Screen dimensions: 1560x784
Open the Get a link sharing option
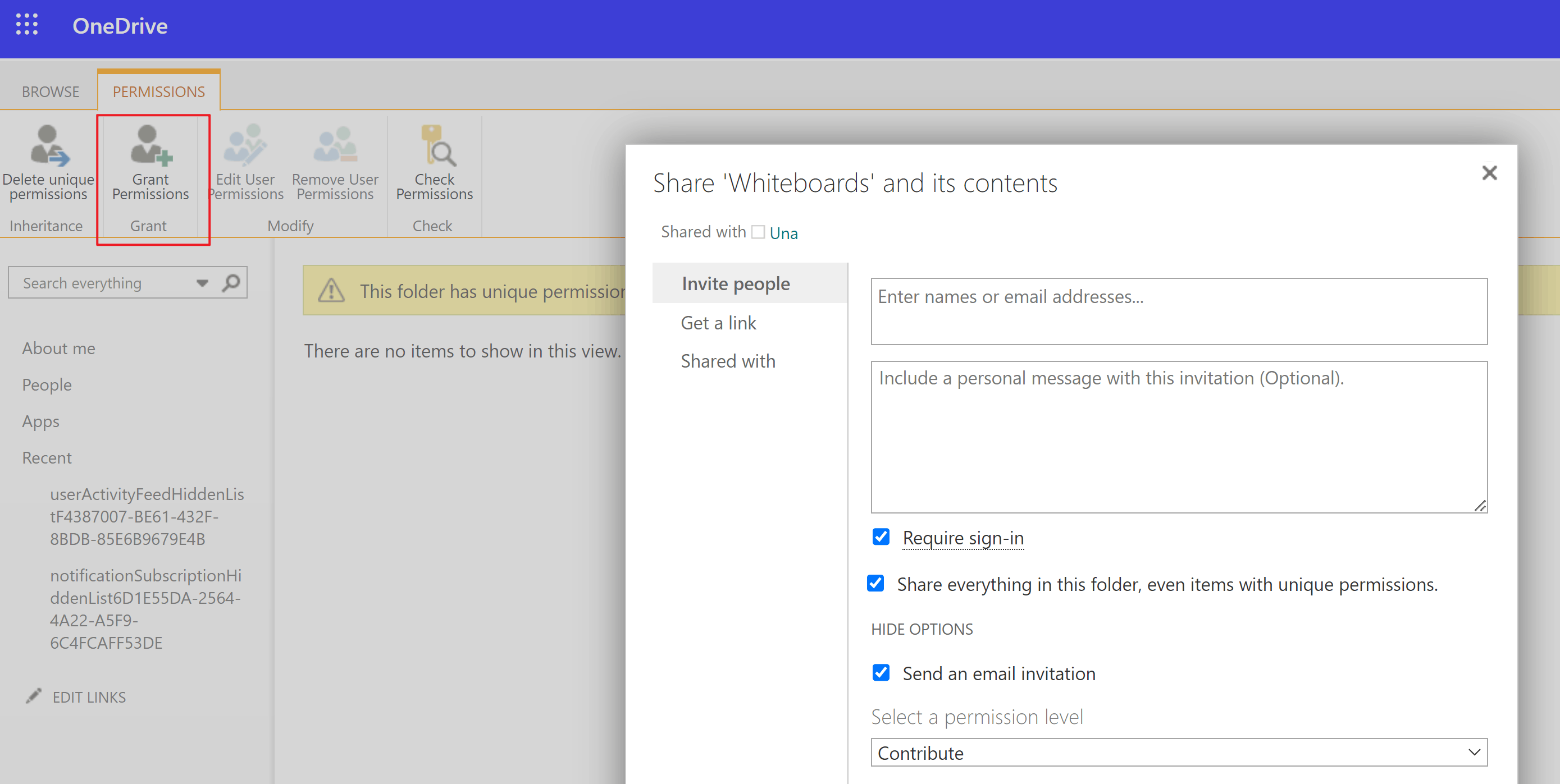[718, 322]
